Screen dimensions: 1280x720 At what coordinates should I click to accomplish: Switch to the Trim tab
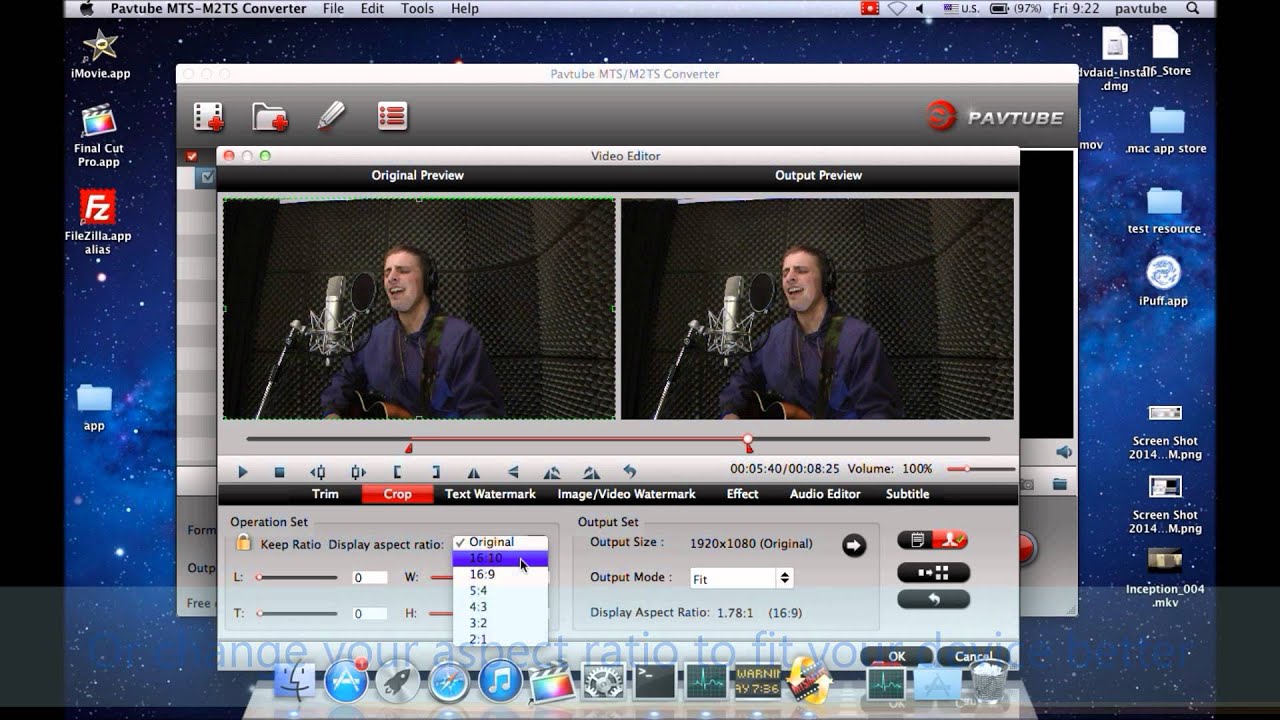click(325, 494)
